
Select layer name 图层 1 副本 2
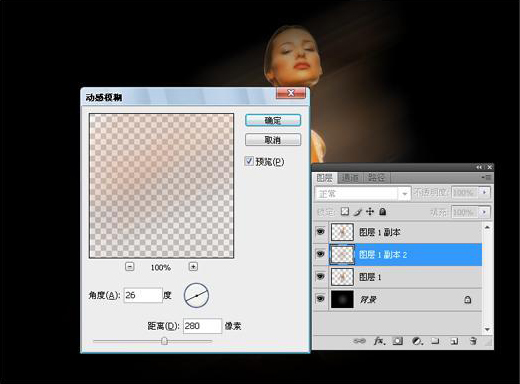point(383,255)
